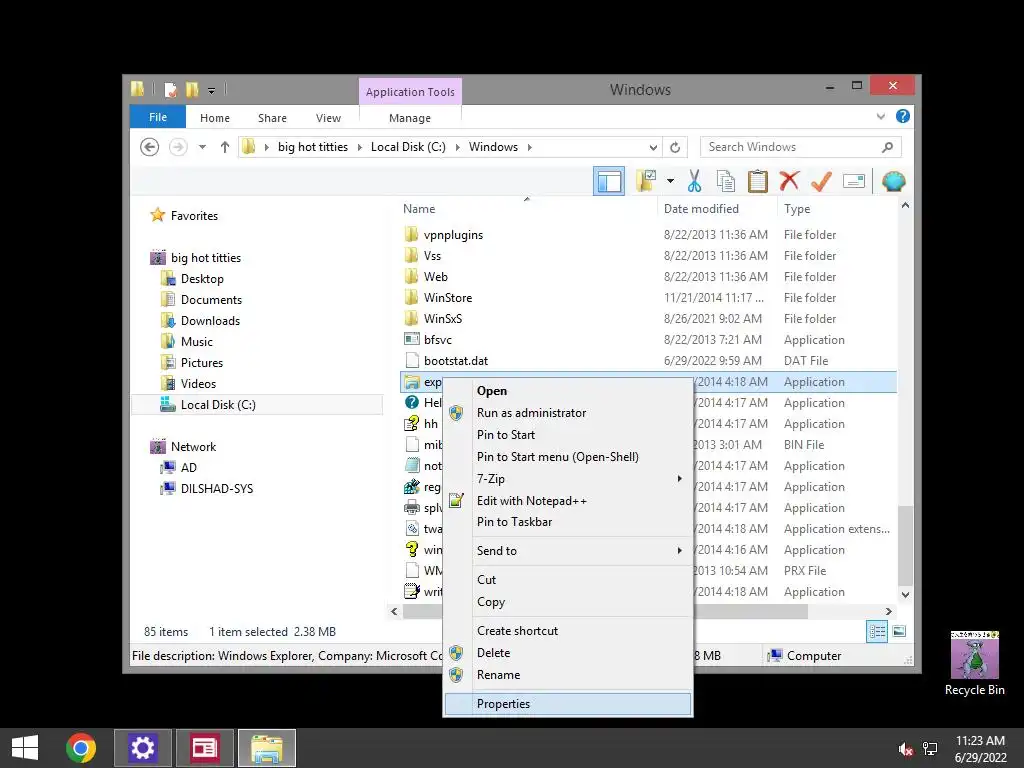Viewport: 1024px width, 768px height.
Task: Click the quick access New Folder icon
Action: pos(191,89)
